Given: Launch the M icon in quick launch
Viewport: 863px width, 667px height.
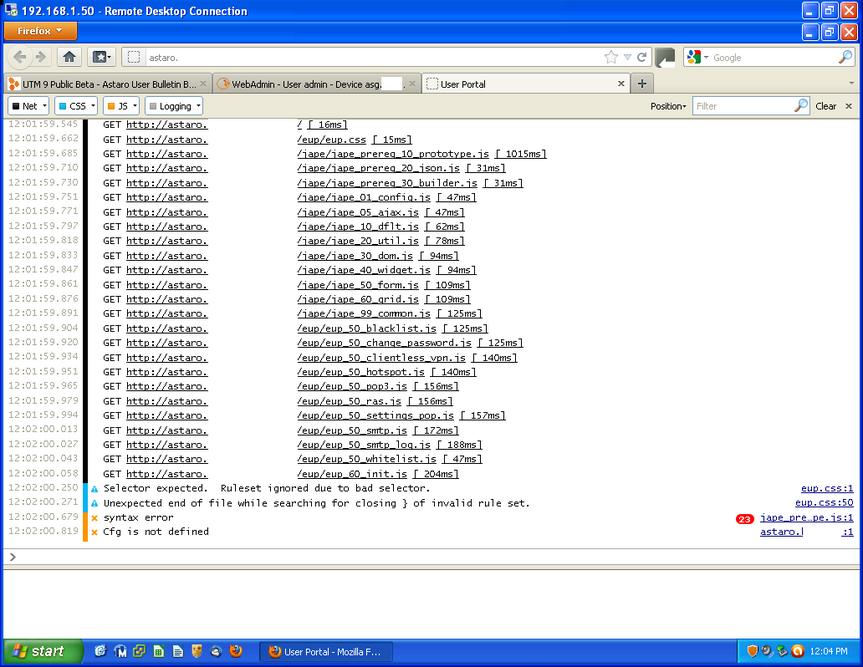Looking at the screenshot, I should [121, 651].
